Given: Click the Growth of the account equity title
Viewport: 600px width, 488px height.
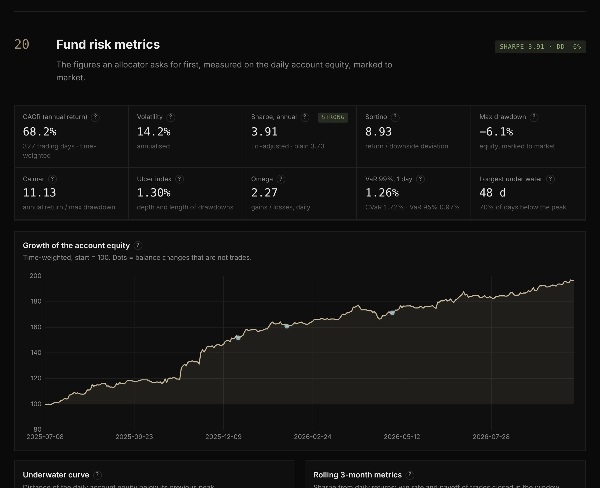Looking at the screenshot, I should pyautogui.click(x=76, y=246).
